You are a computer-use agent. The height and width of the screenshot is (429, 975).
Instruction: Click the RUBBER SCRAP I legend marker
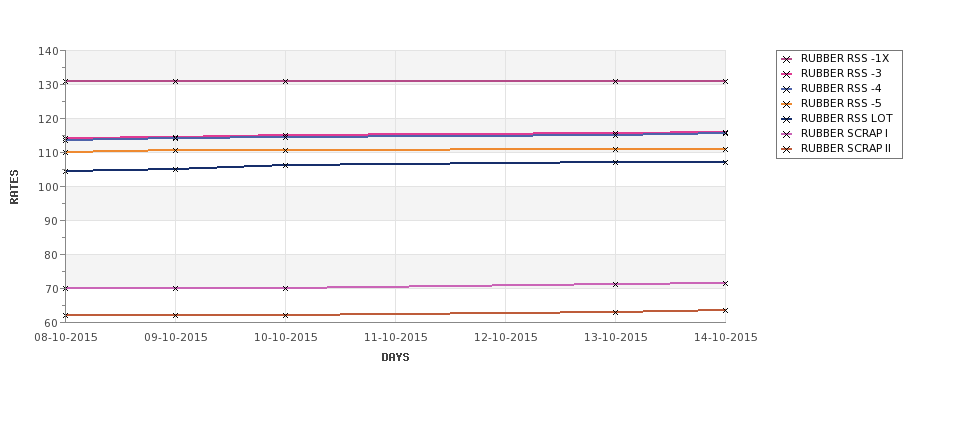(x=787, y=134)
